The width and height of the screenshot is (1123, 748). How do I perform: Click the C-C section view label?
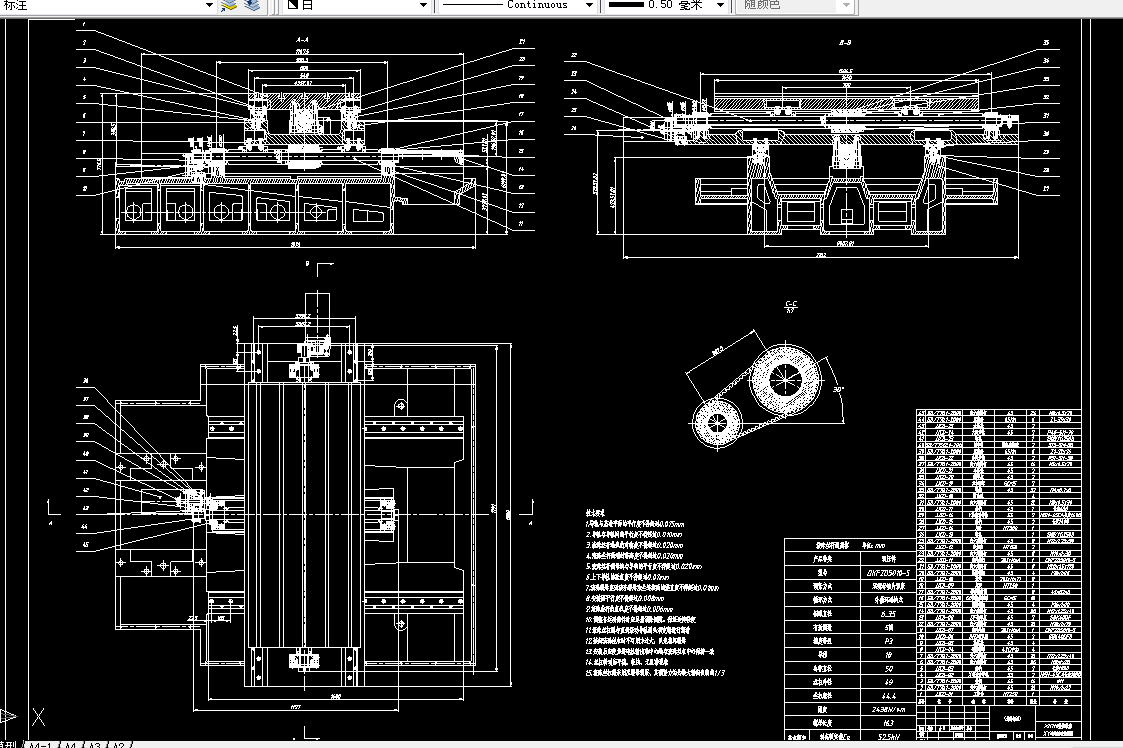(x=791, y=304)
